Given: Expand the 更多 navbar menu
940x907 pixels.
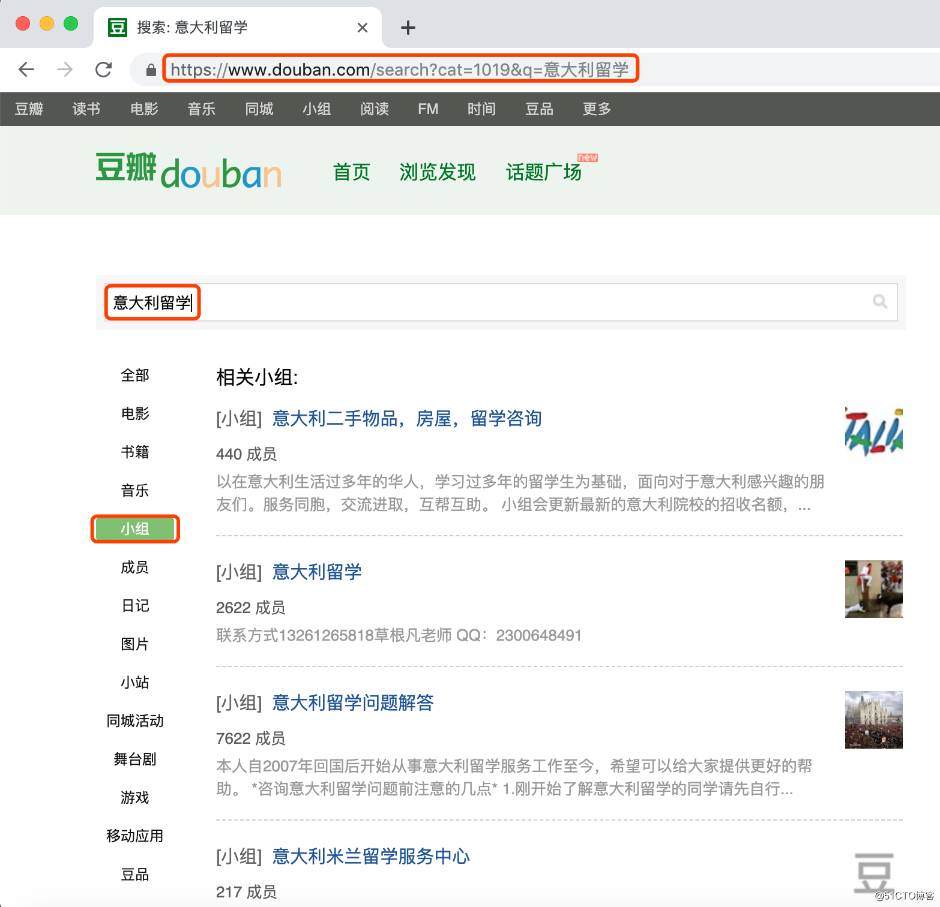Looking at the screenshot, I should tap(596, 109).
